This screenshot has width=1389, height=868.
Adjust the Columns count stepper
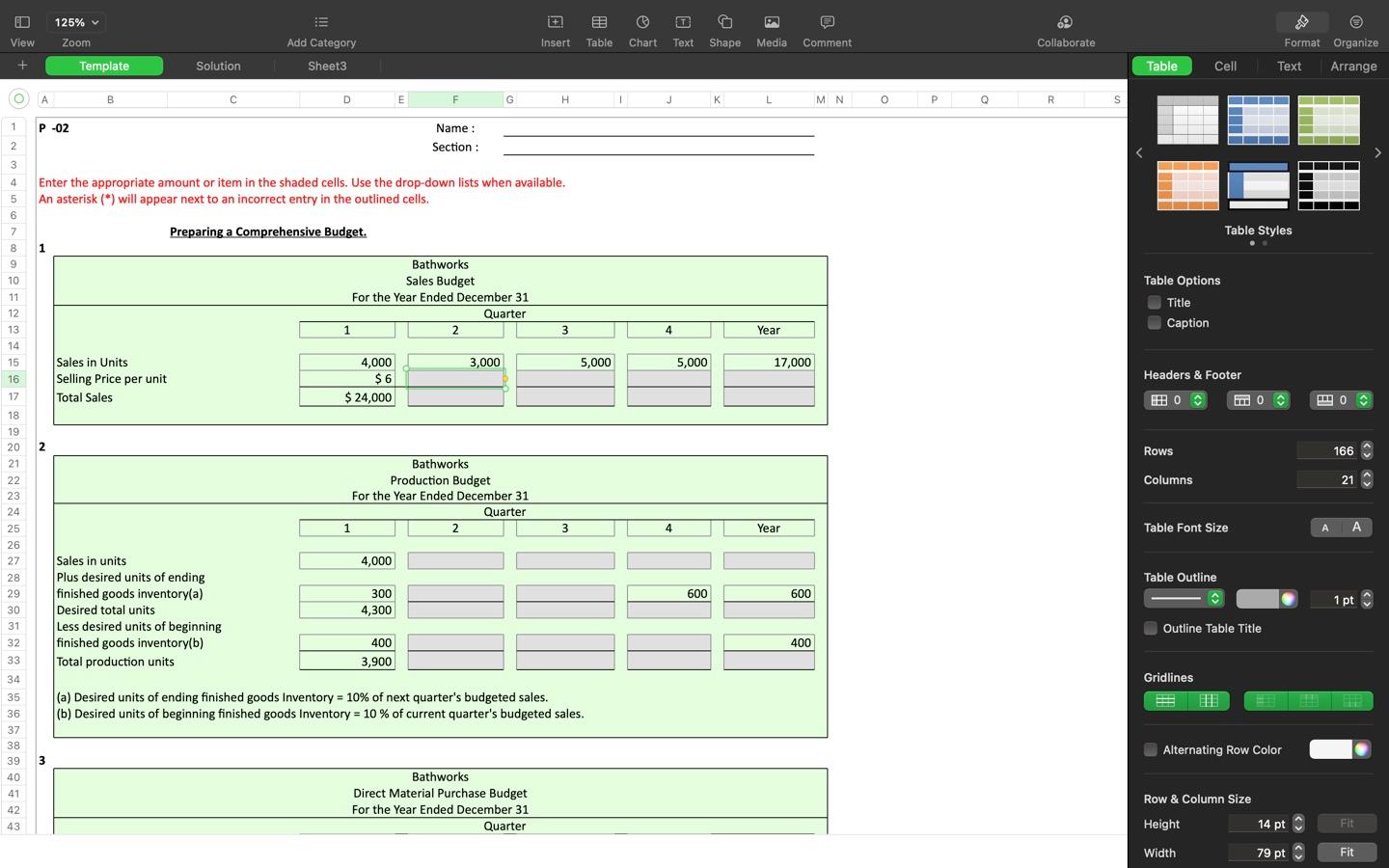pyautogui.click(x=1367, y=479)
